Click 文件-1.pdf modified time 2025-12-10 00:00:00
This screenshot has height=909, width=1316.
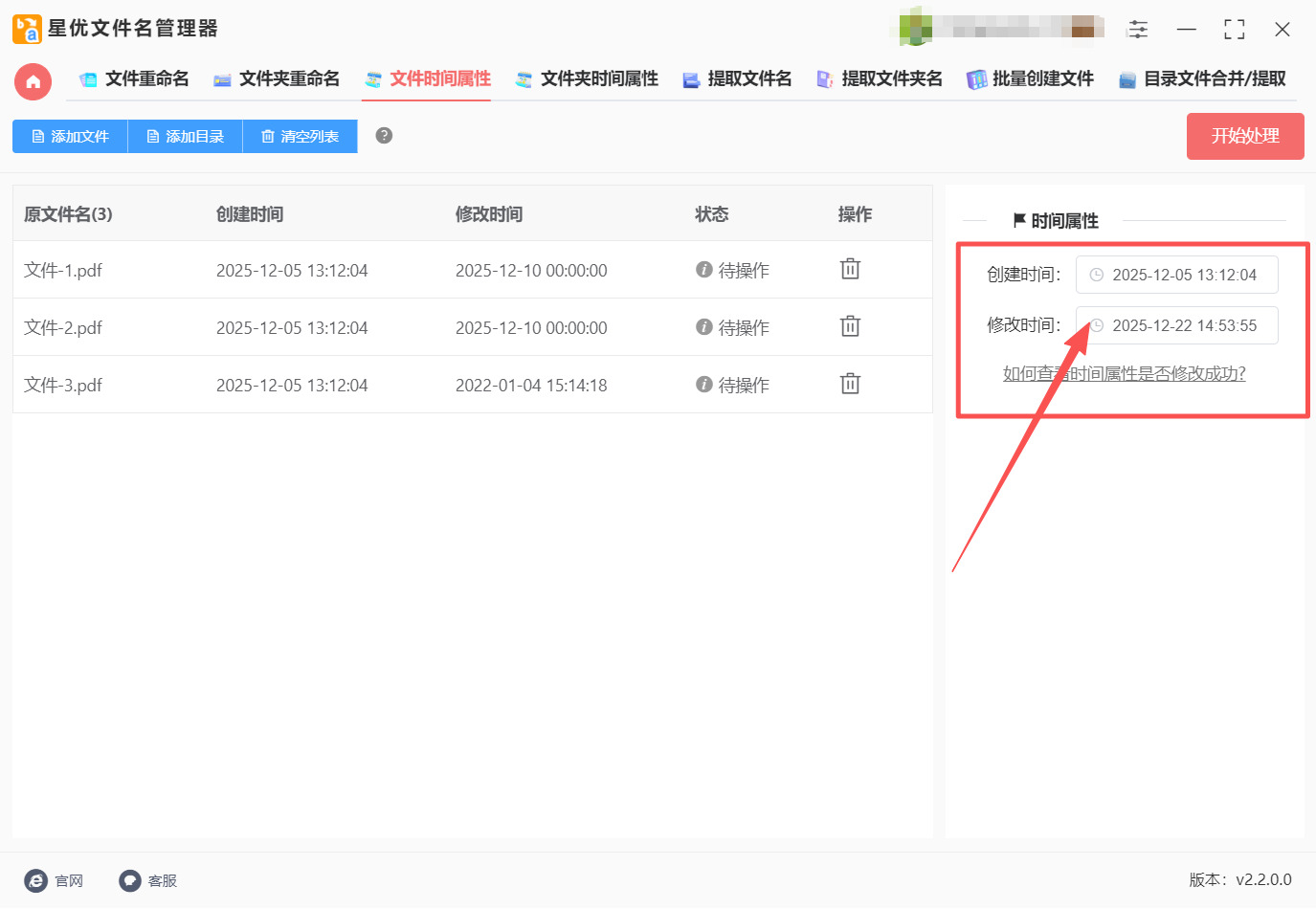[531, 270]
